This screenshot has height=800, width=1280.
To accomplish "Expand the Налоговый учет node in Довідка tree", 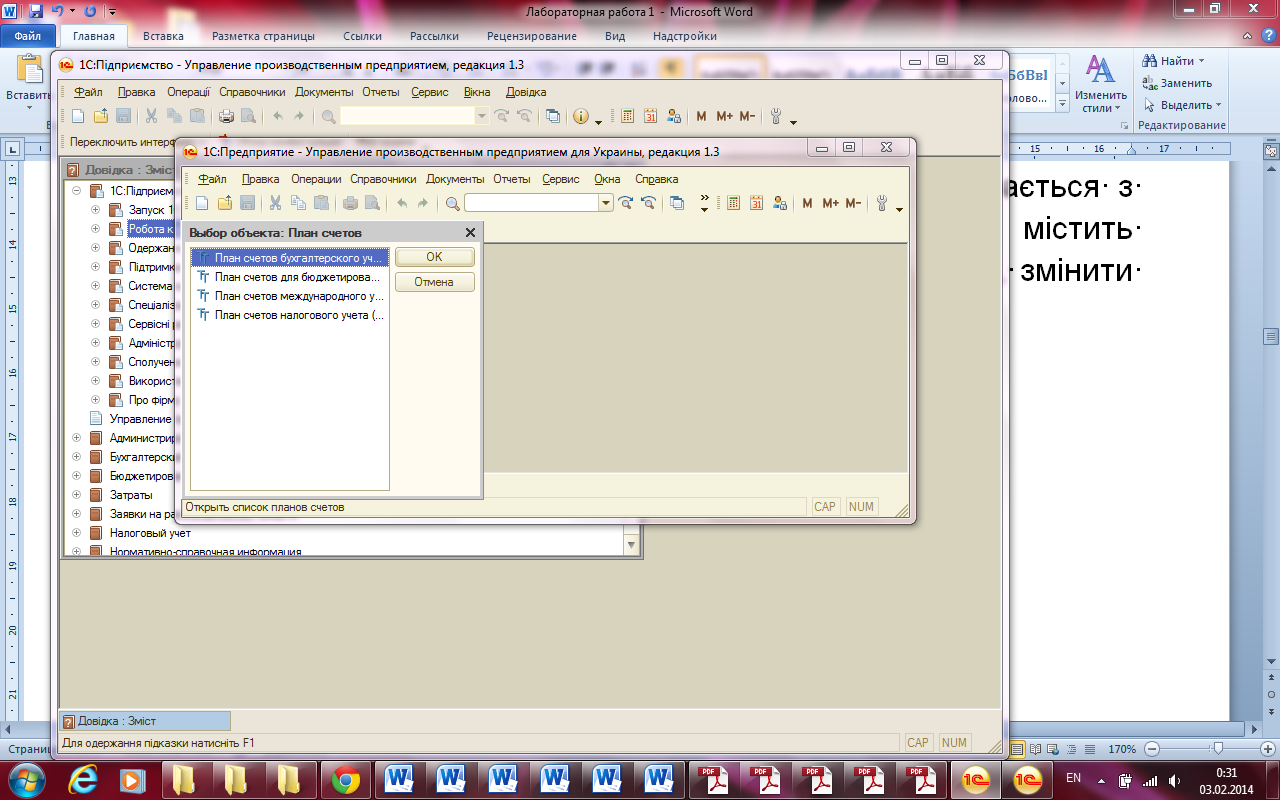I will 77,533.
